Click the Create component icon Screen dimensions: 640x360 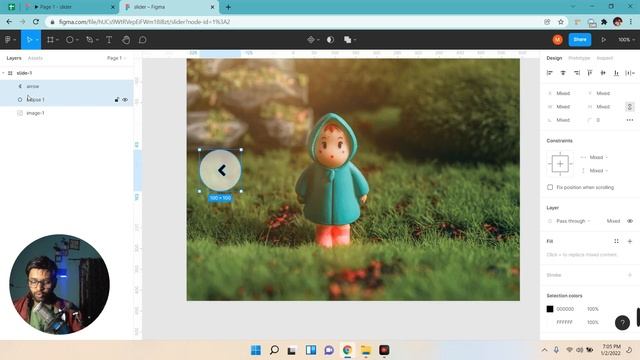point(311,40)
